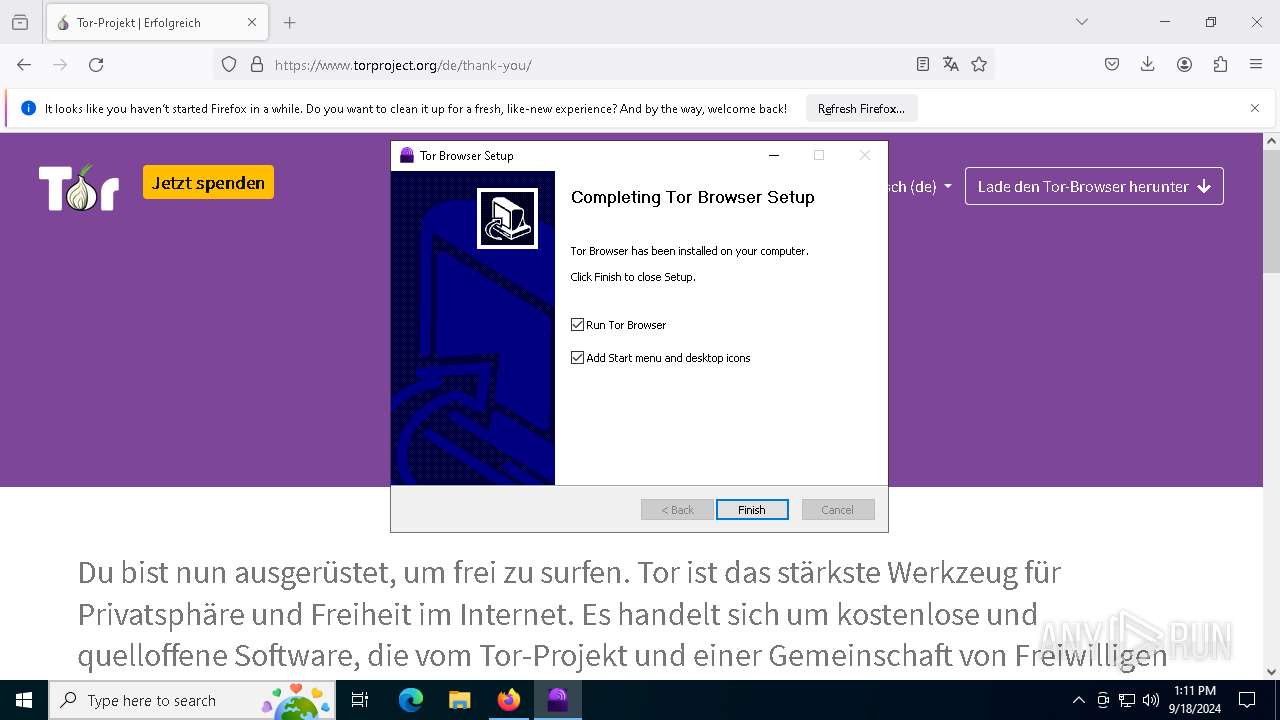This screenshot has height=720, width=1280.
Task: Open Windows notification center icon
Action: [1247, 700]
